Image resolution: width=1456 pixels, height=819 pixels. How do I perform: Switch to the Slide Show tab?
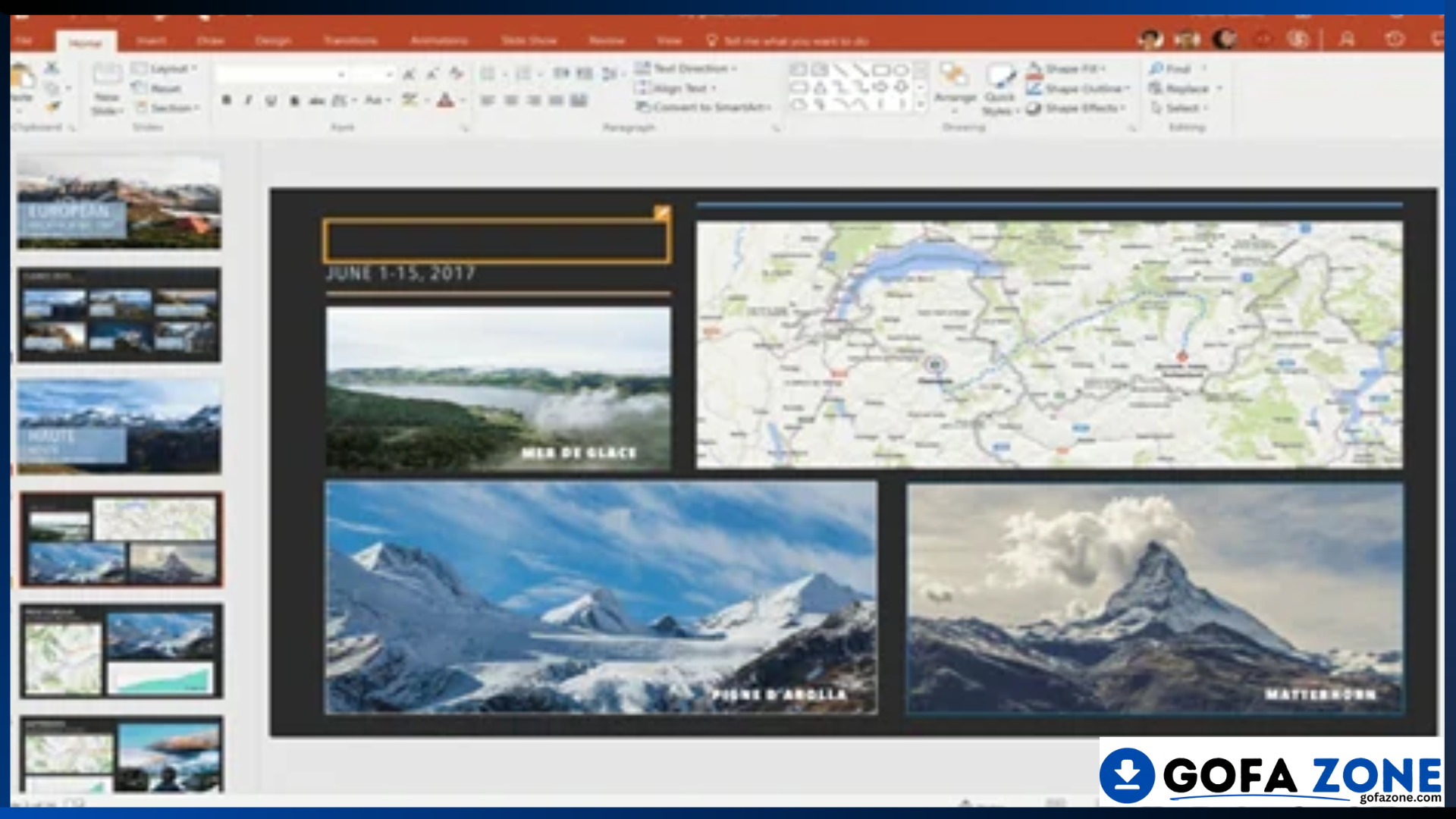click(x=529, y=40)
